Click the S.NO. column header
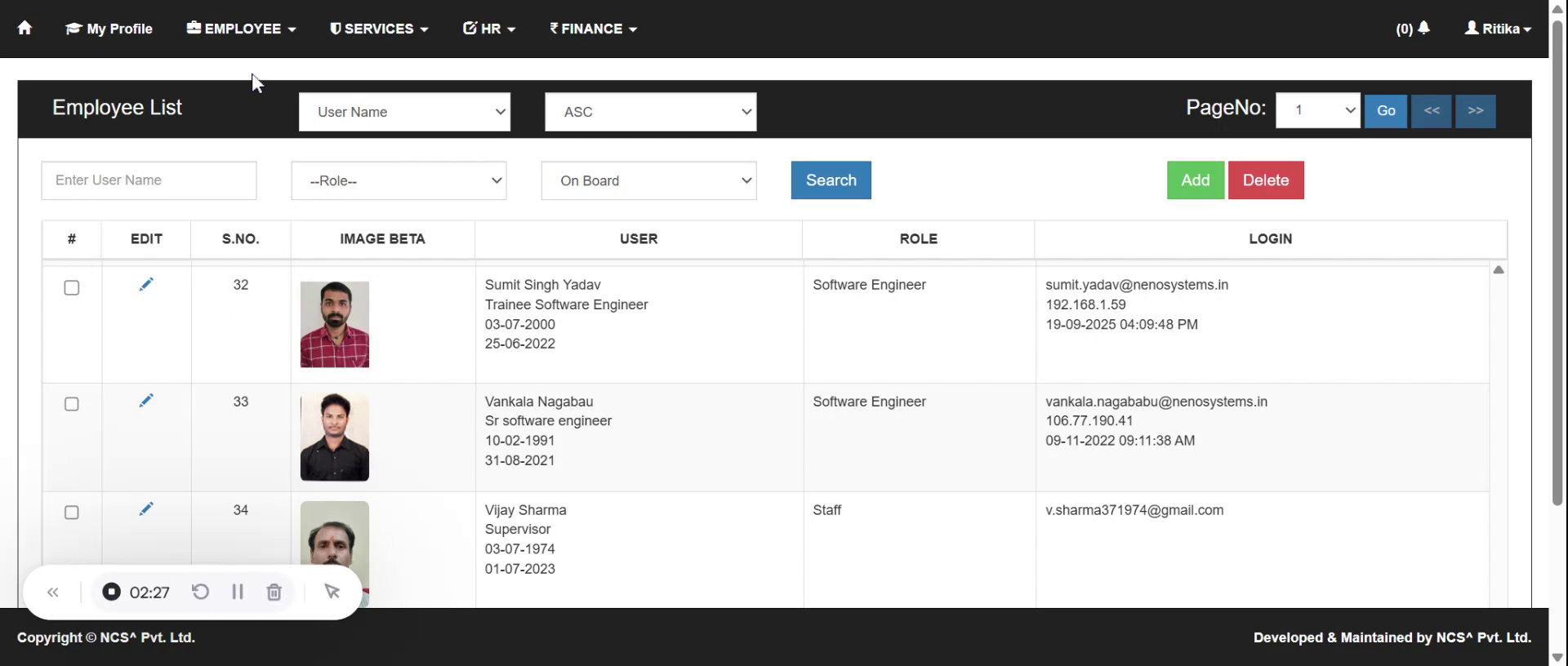 [x=240, y=239]
